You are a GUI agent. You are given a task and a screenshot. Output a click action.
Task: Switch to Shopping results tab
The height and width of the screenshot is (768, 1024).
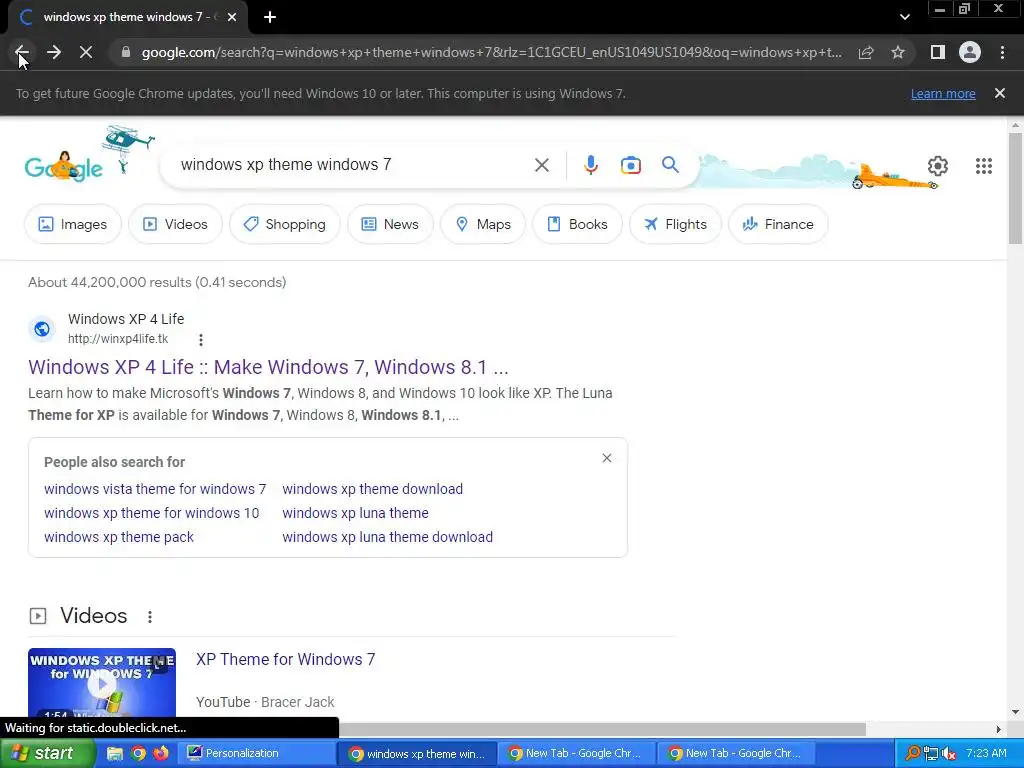(x=284, y=224)
